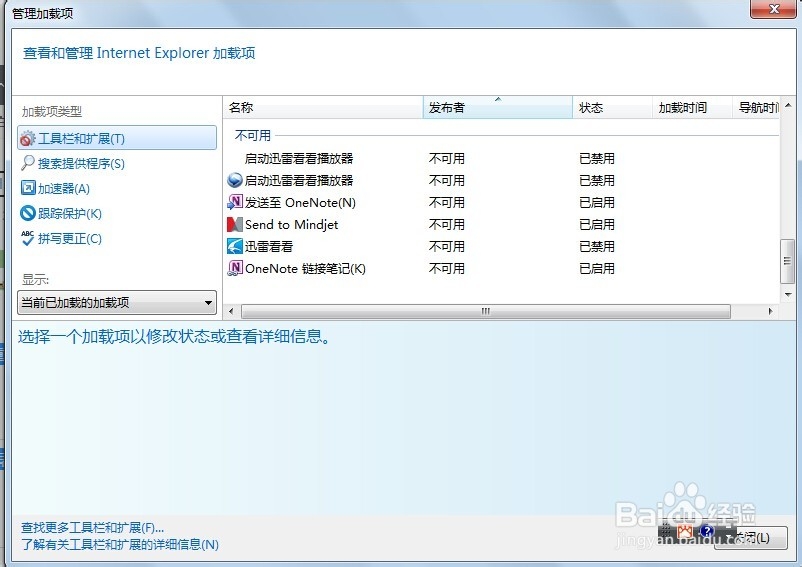Close the 管理加载项 dialog window
Screen dimensions: 802x567
(x=773, y=9)
